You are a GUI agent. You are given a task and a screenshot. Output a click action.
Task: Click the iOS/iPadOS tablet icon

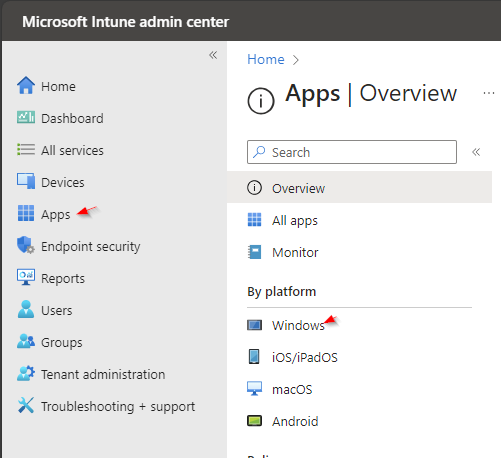[254, 357]
